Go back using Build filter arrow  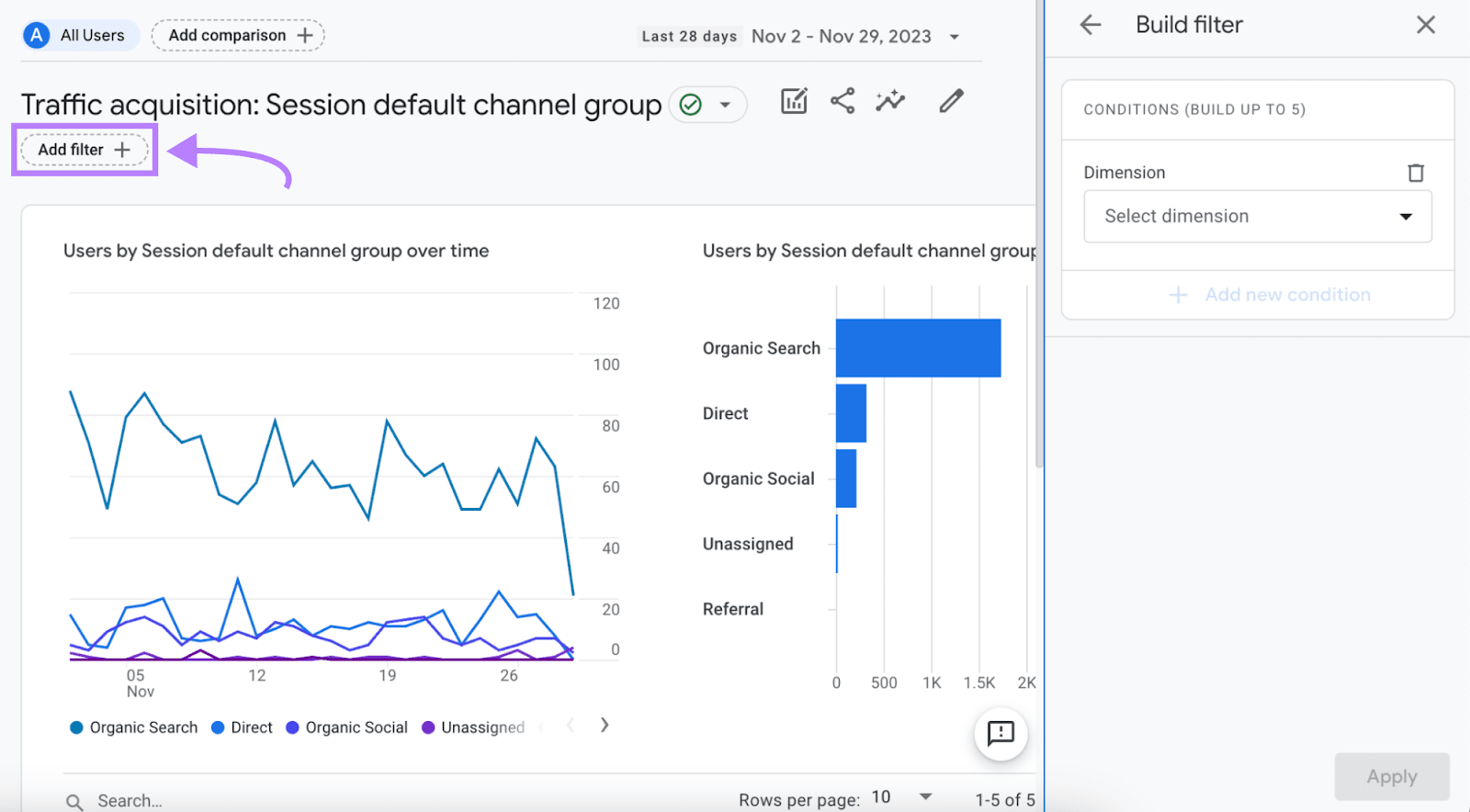[x=1091, y=25]
